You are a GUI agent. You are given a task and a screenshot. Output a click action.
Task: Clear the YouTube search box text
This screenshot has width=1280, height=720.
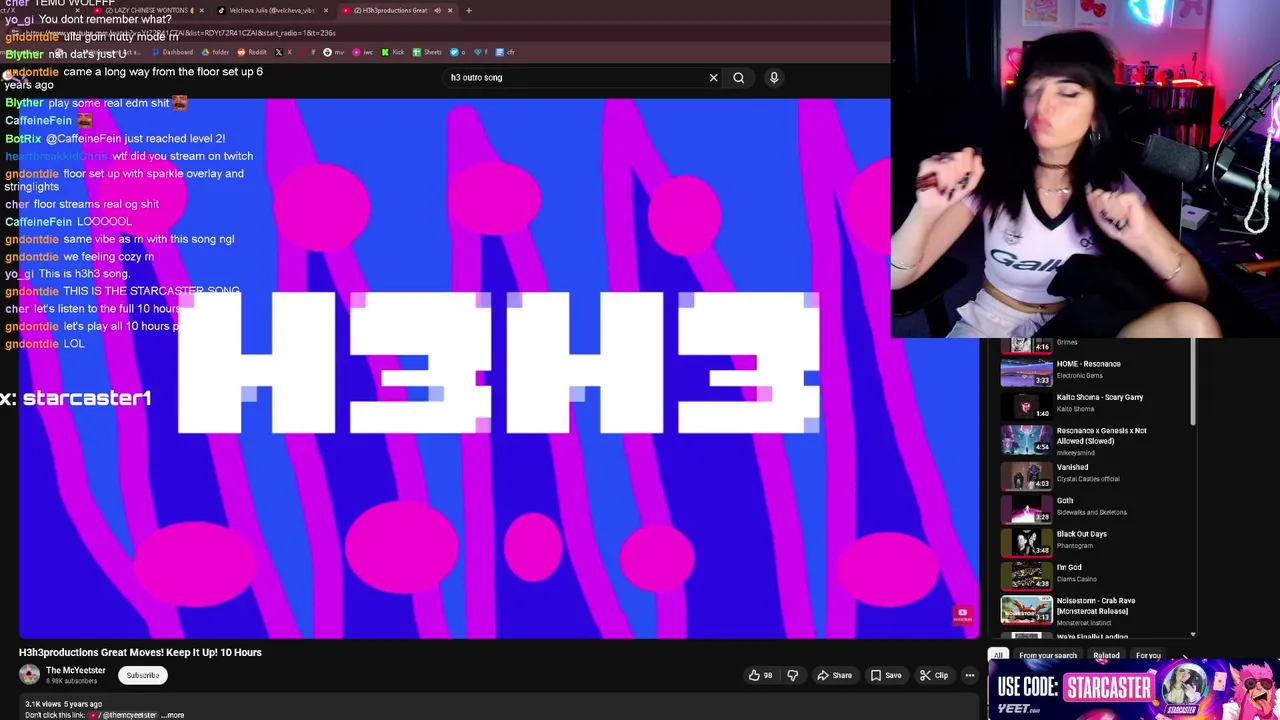click(x=713, y=77)
